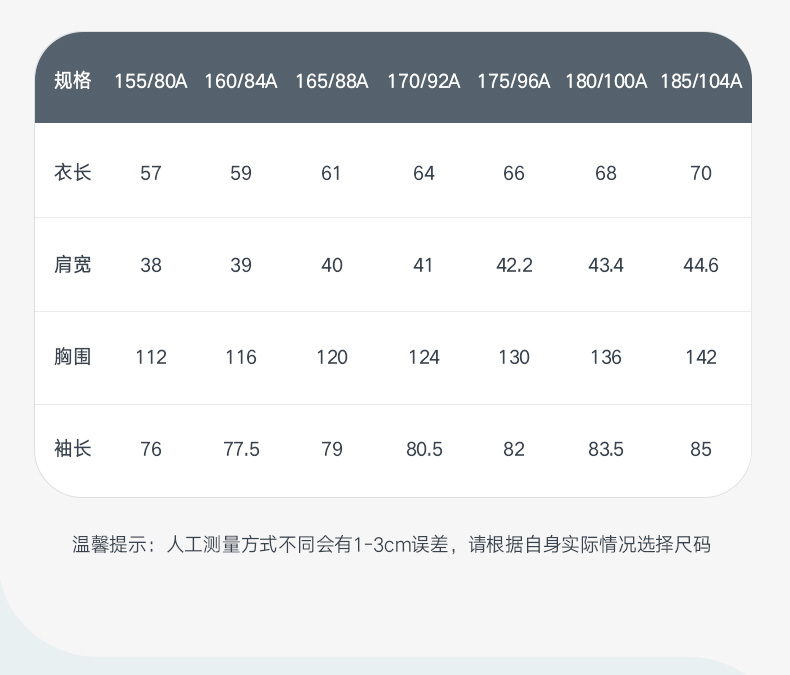Click the 衣长 value 64

pyautogui.click(x=424, y=173)
